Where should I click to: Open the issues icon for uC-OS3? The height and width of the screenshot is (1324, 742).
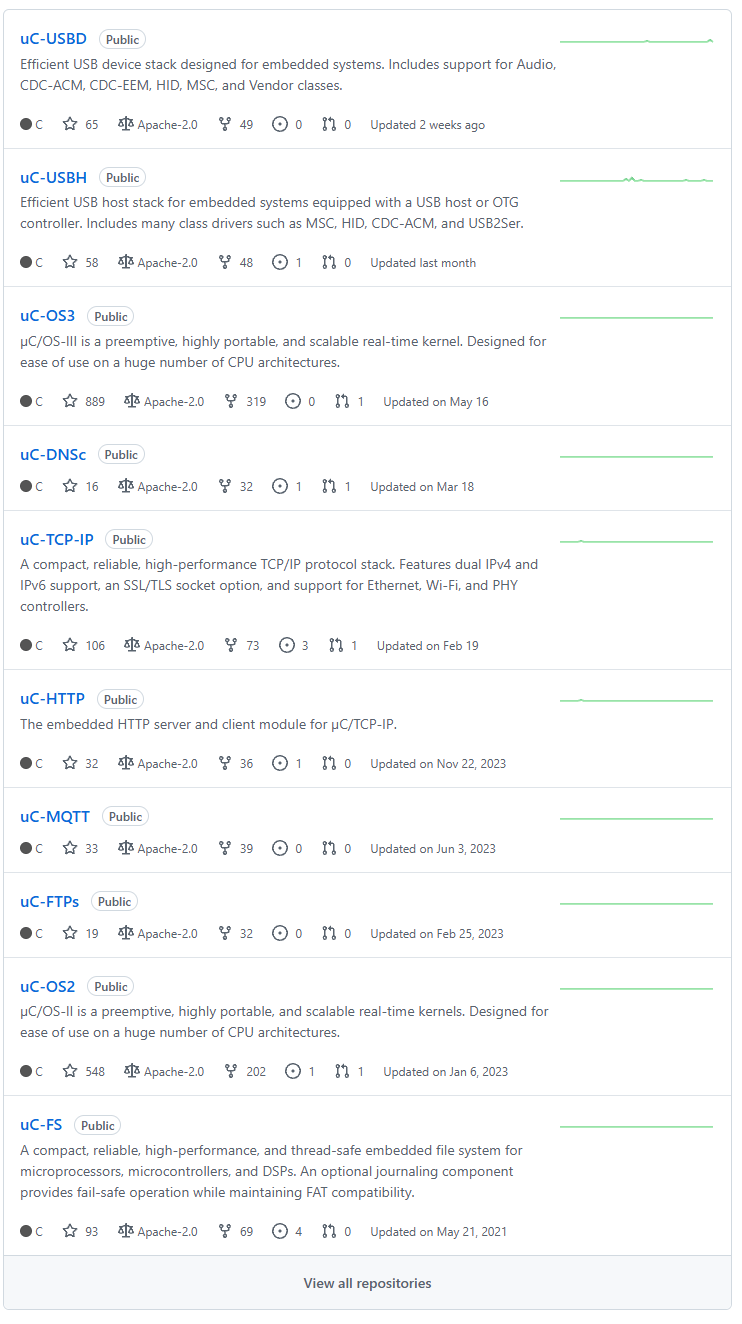[x=293, y=402]
